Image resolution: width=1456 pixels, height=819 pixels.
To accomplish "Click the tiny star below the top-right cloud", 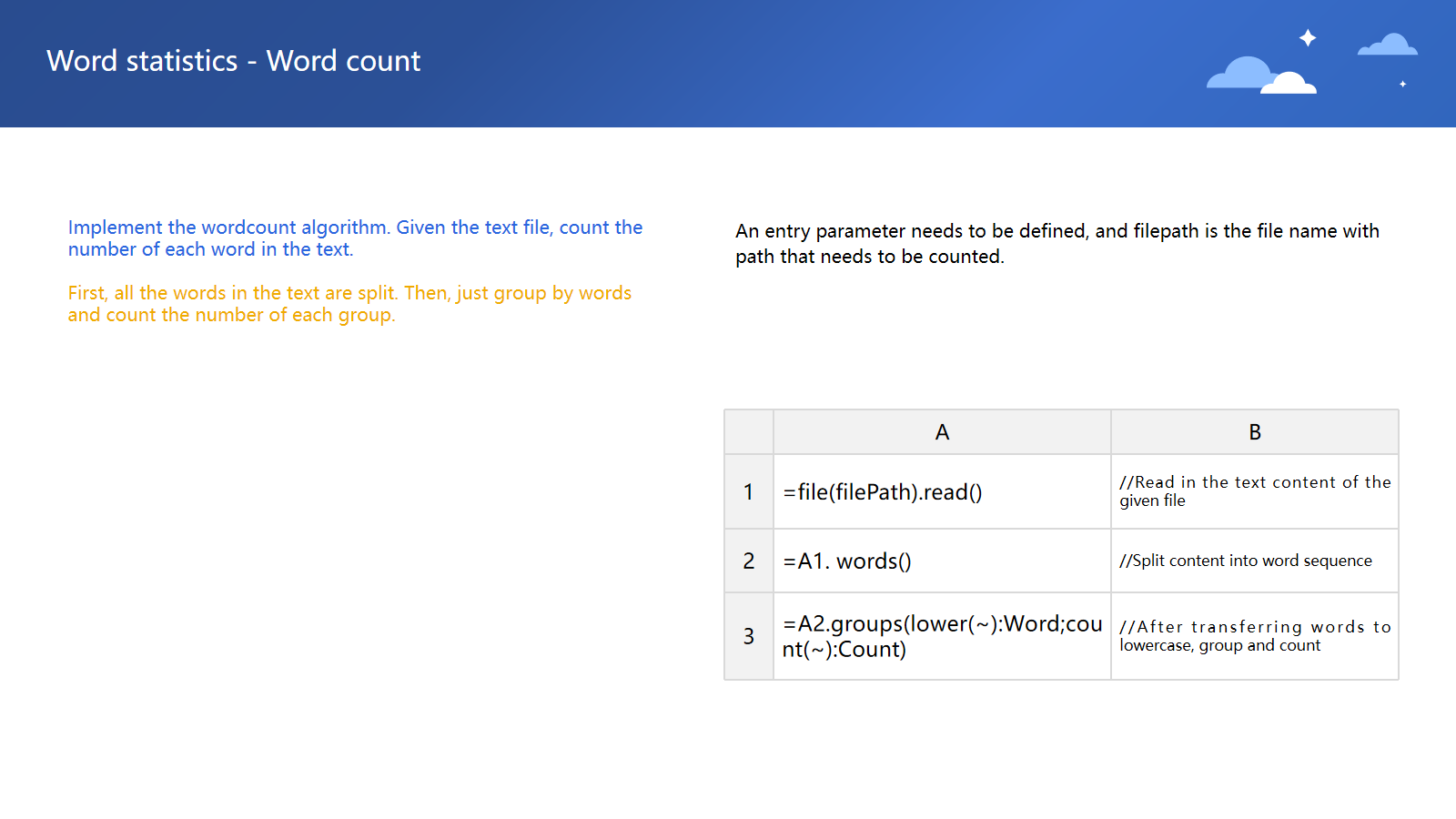I will [x=1402, y=84].
